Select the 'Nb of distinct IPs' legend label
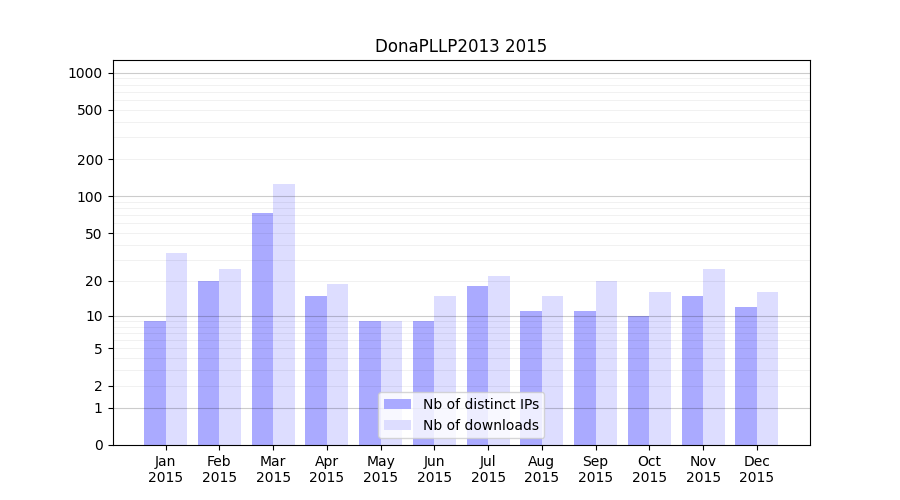This screenshot has width=900, height=500. coord(480,404)
